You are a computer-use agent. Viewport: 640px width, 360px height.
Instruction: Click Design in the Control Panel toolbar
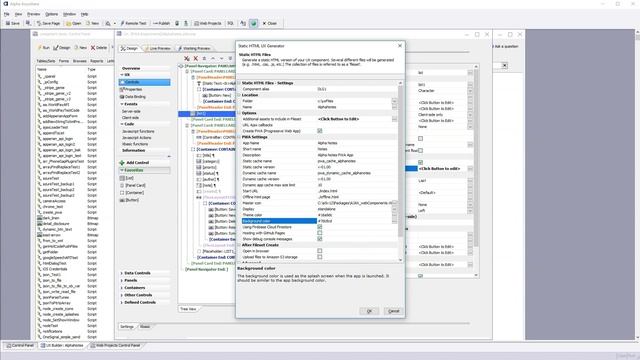click(62, 48)
